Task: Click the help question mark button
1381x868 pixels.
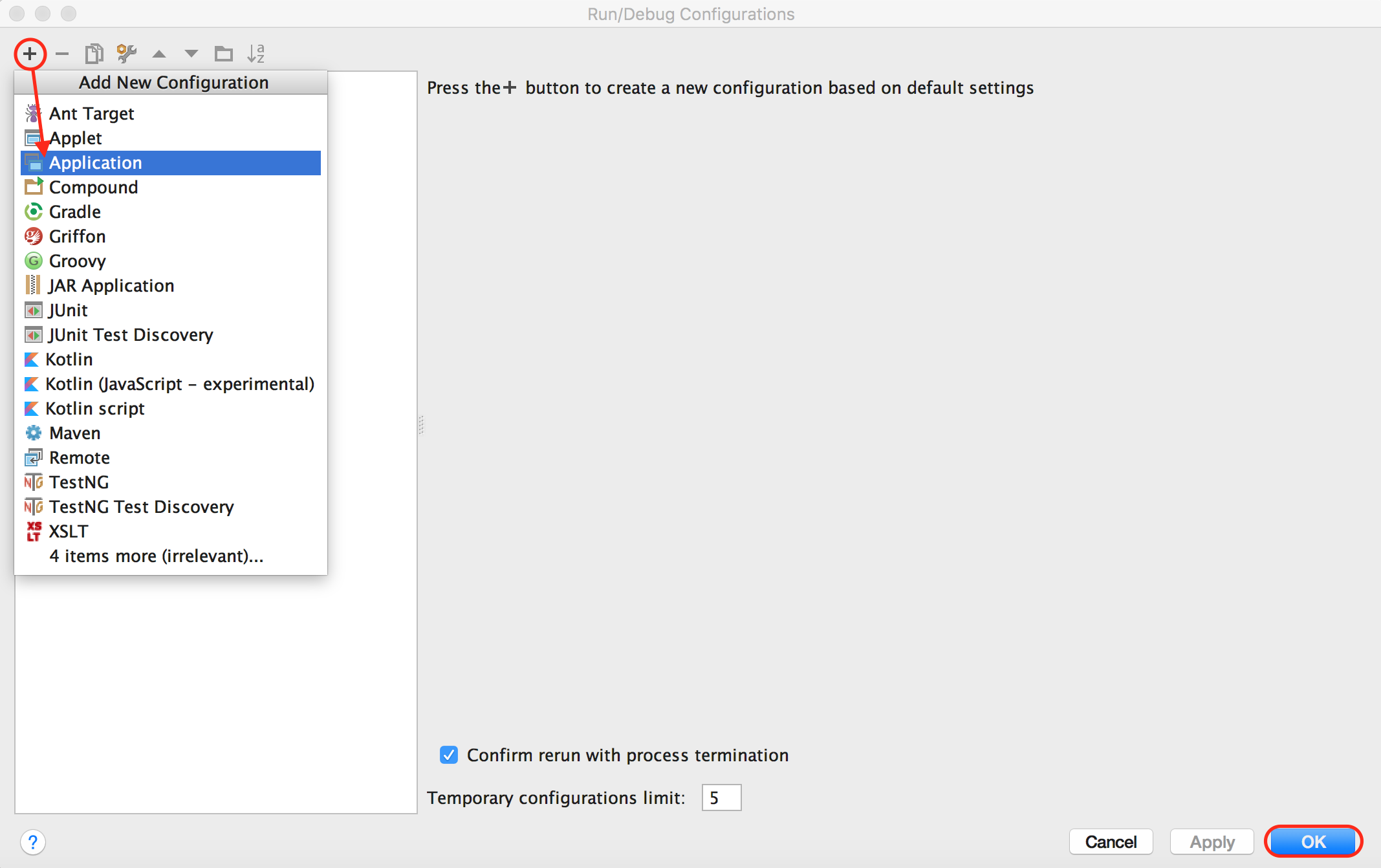Action: pyautogui.click(x=33, y=842)
